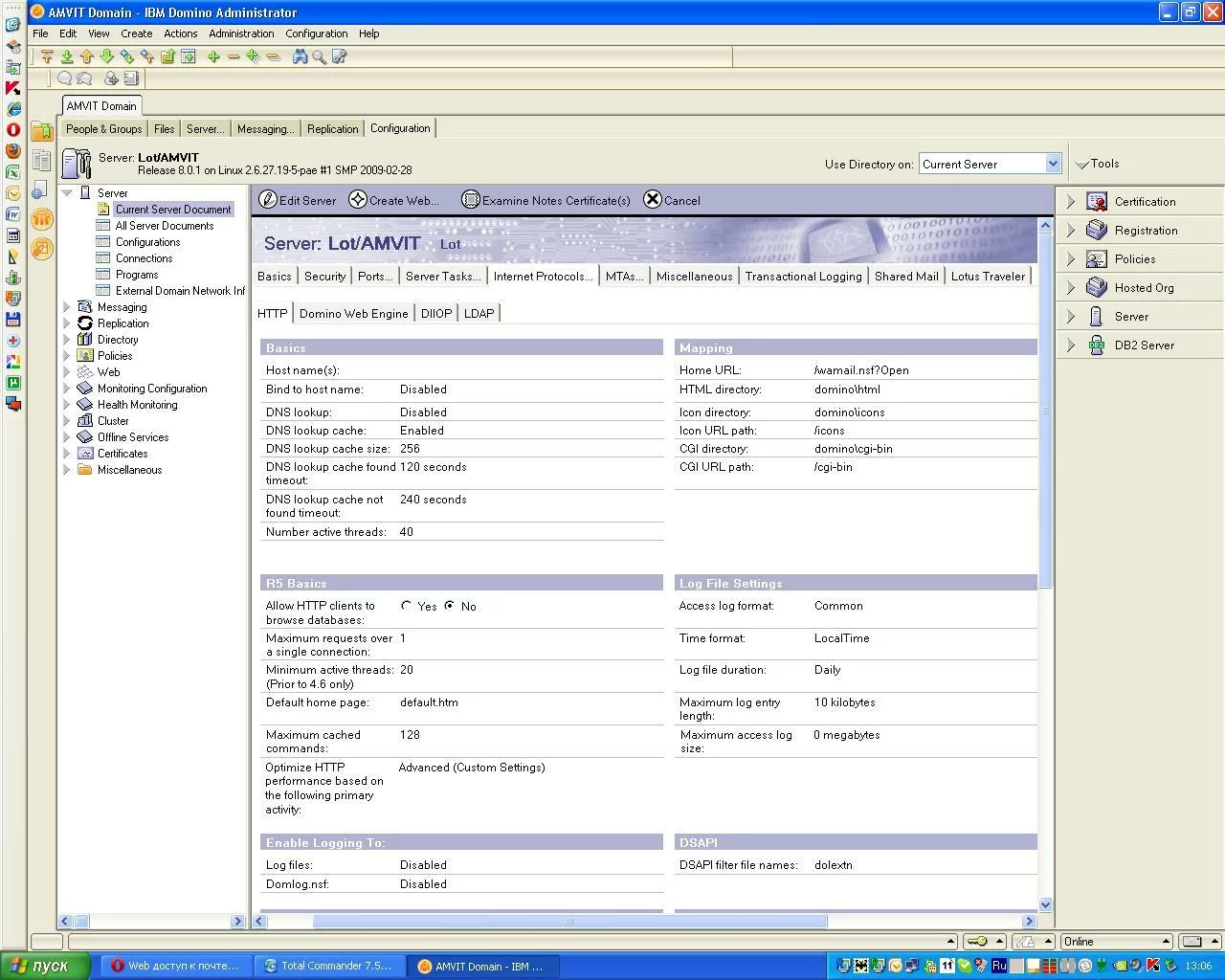Click the Certification tool icon
Screen dimensions: 1225x980
coord(1097,202)
